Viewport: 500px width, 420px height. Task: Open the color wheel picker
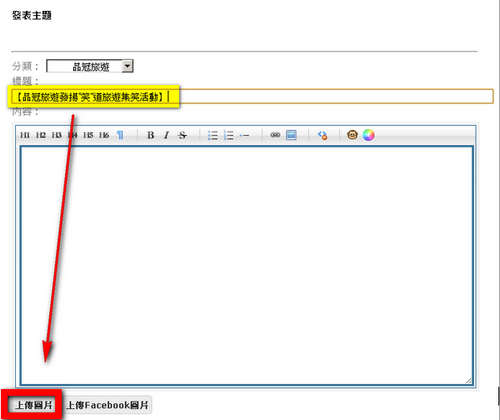[368, 135]
